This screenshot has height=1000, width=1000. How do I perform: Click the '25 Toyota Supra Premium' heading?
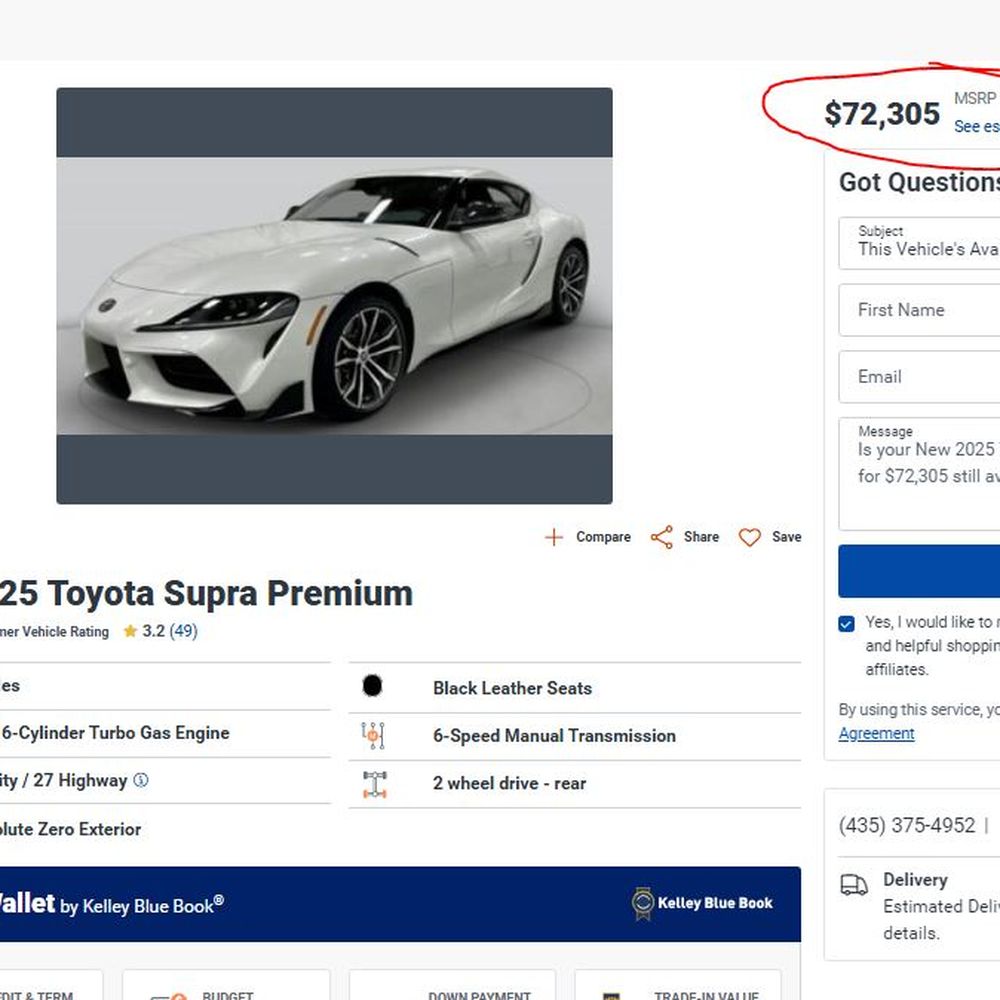coord(205,593)
